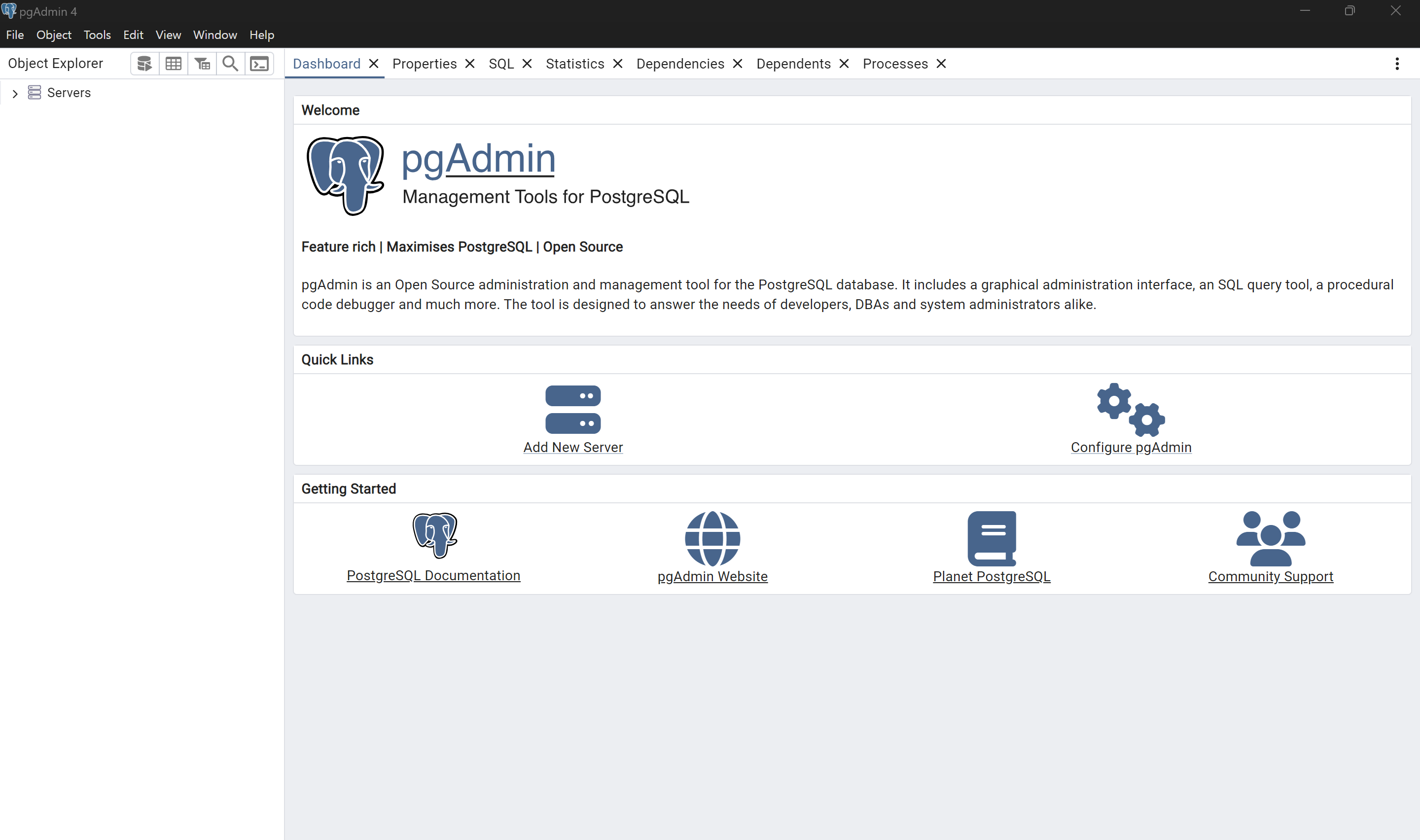The image size is (1420, 840).
Task: Click the Filtered Rows toolbar icon
Action: [202, 64]
